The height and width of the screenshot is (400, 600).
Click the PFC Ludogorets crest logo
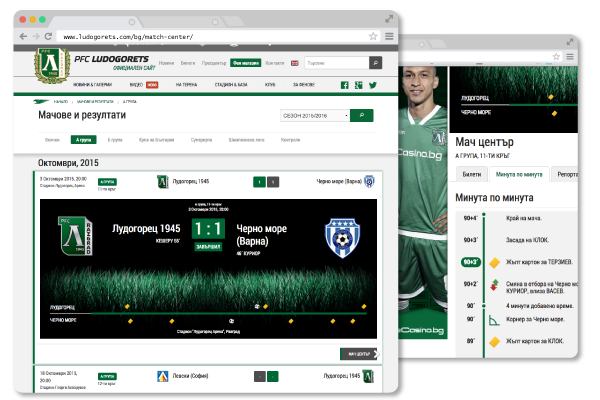[x=52, y=65]
